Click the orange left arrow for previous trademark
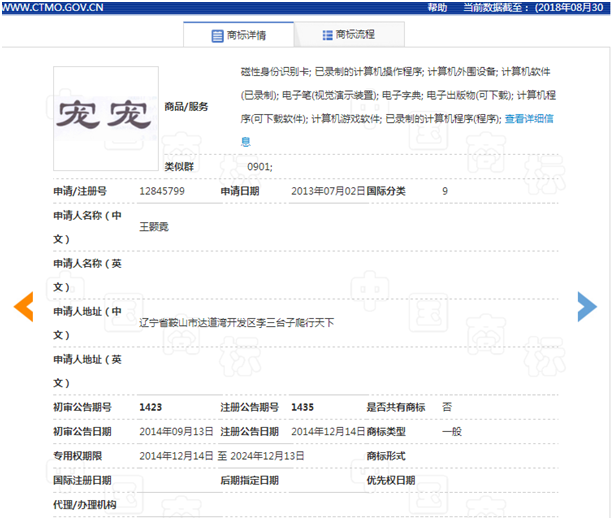The image size is (614, 520). (x=23, y=307)
